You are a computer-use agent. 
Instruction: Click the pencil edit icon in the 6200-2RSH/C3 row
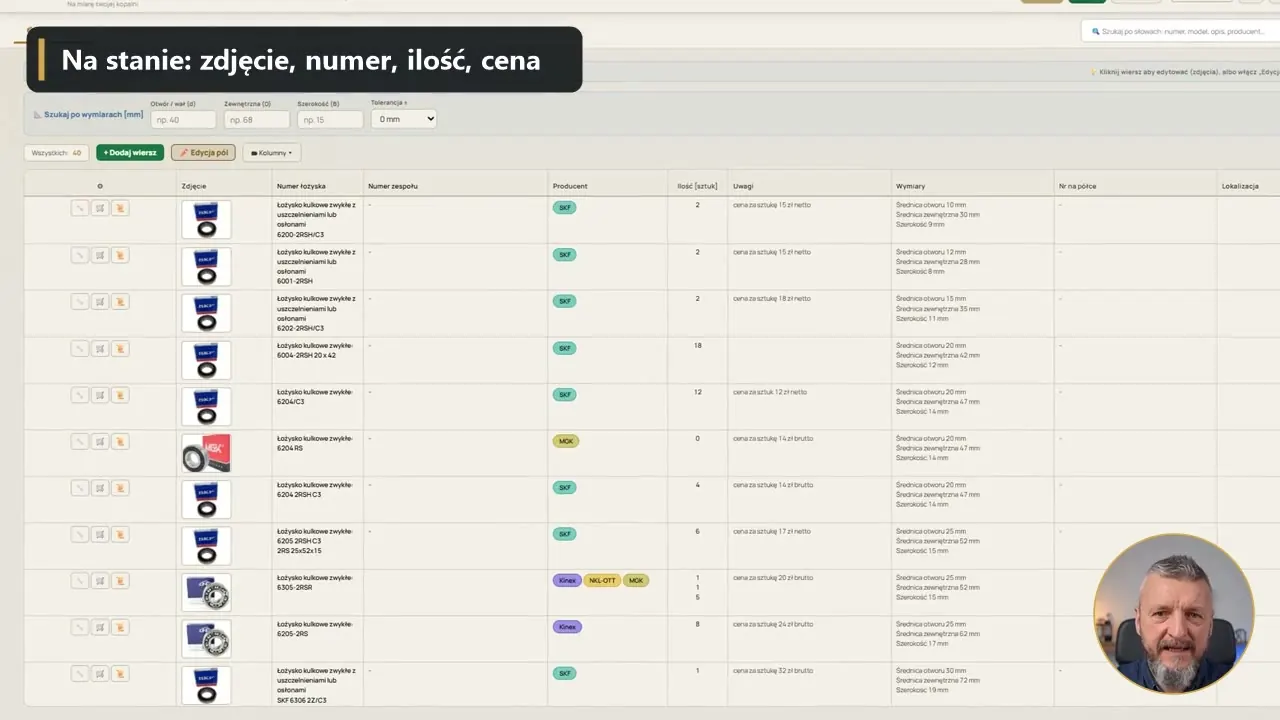(80, 208)
